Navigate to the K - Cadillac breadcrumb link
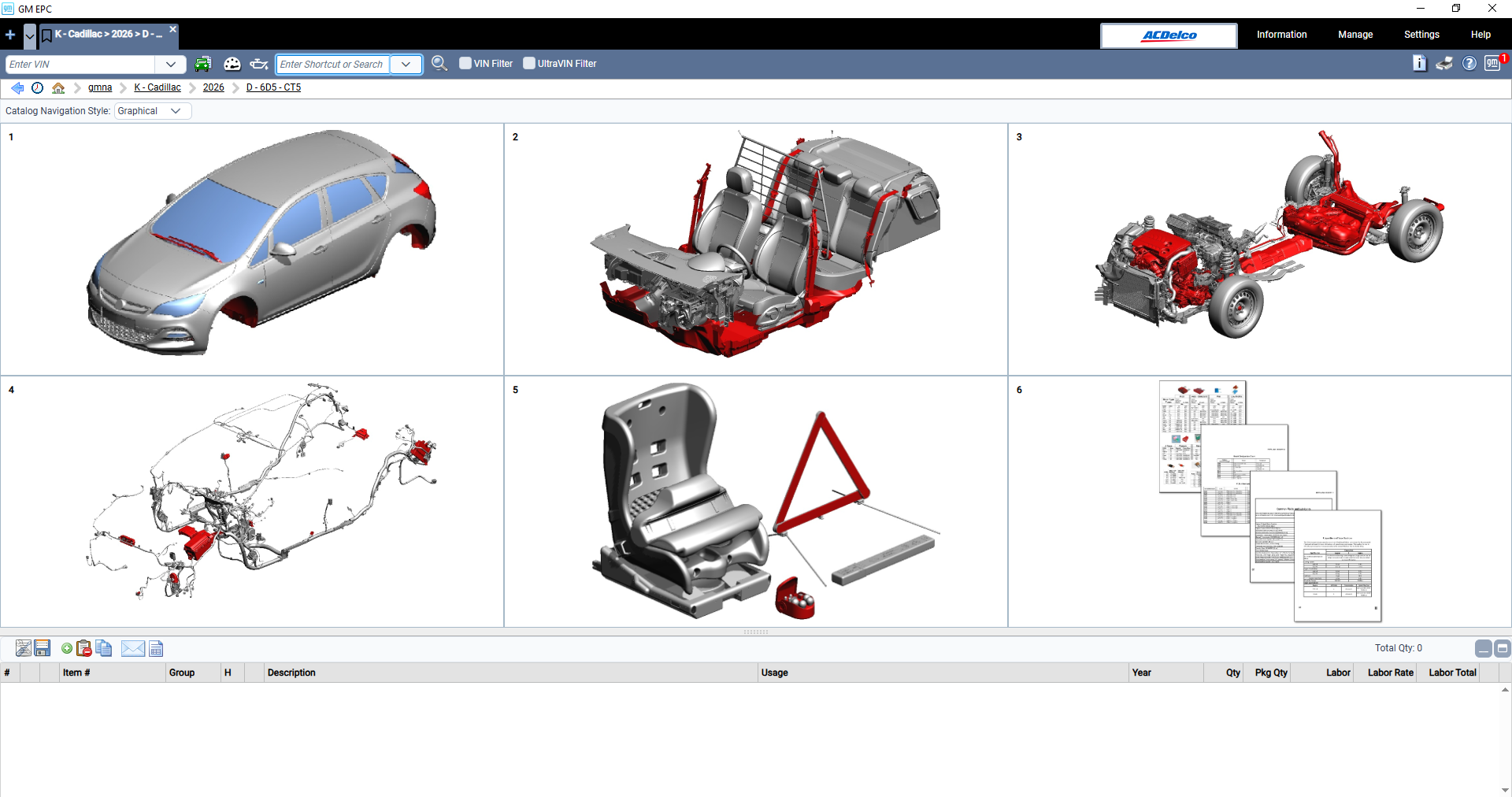Screen dimensions: 1512x797 click(157, 87)
